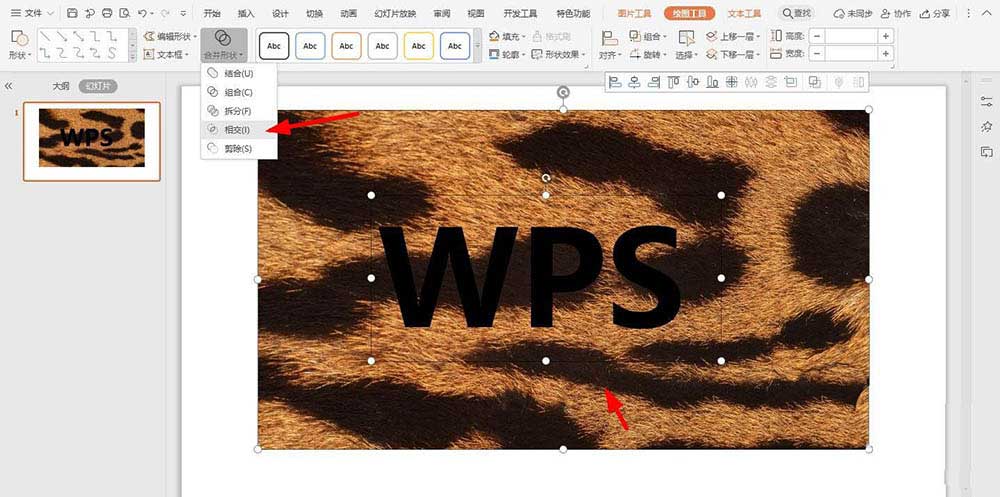
Task: Click the height plus stepper button
Action: 886,36
